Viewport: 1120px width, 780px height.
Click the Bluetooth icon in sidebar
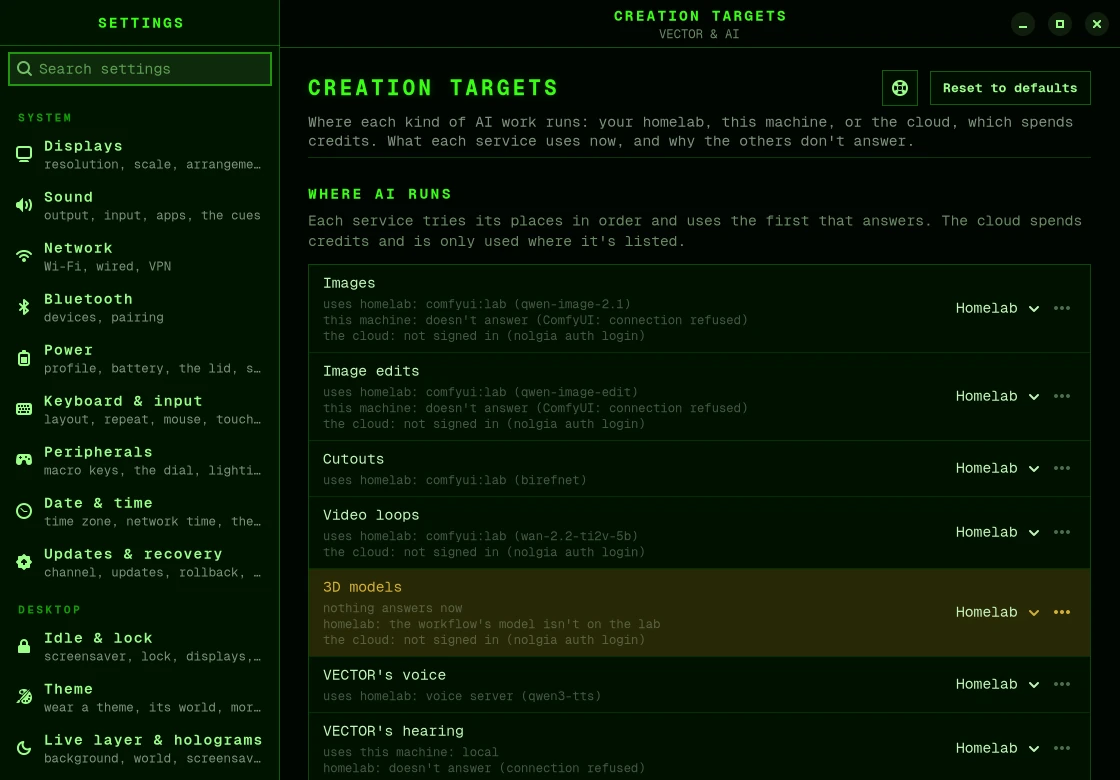24,307
